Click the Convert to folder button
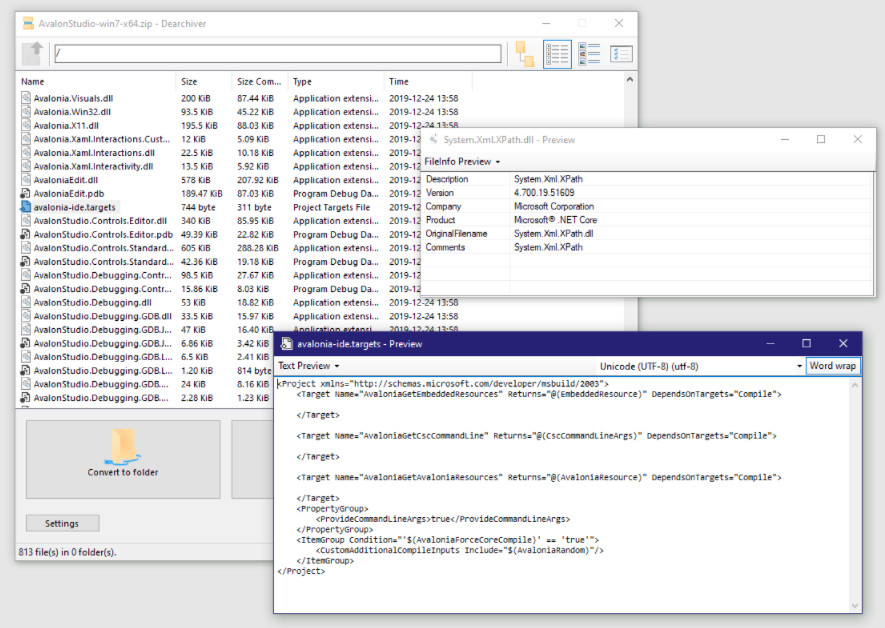 (x=123, y=459)
